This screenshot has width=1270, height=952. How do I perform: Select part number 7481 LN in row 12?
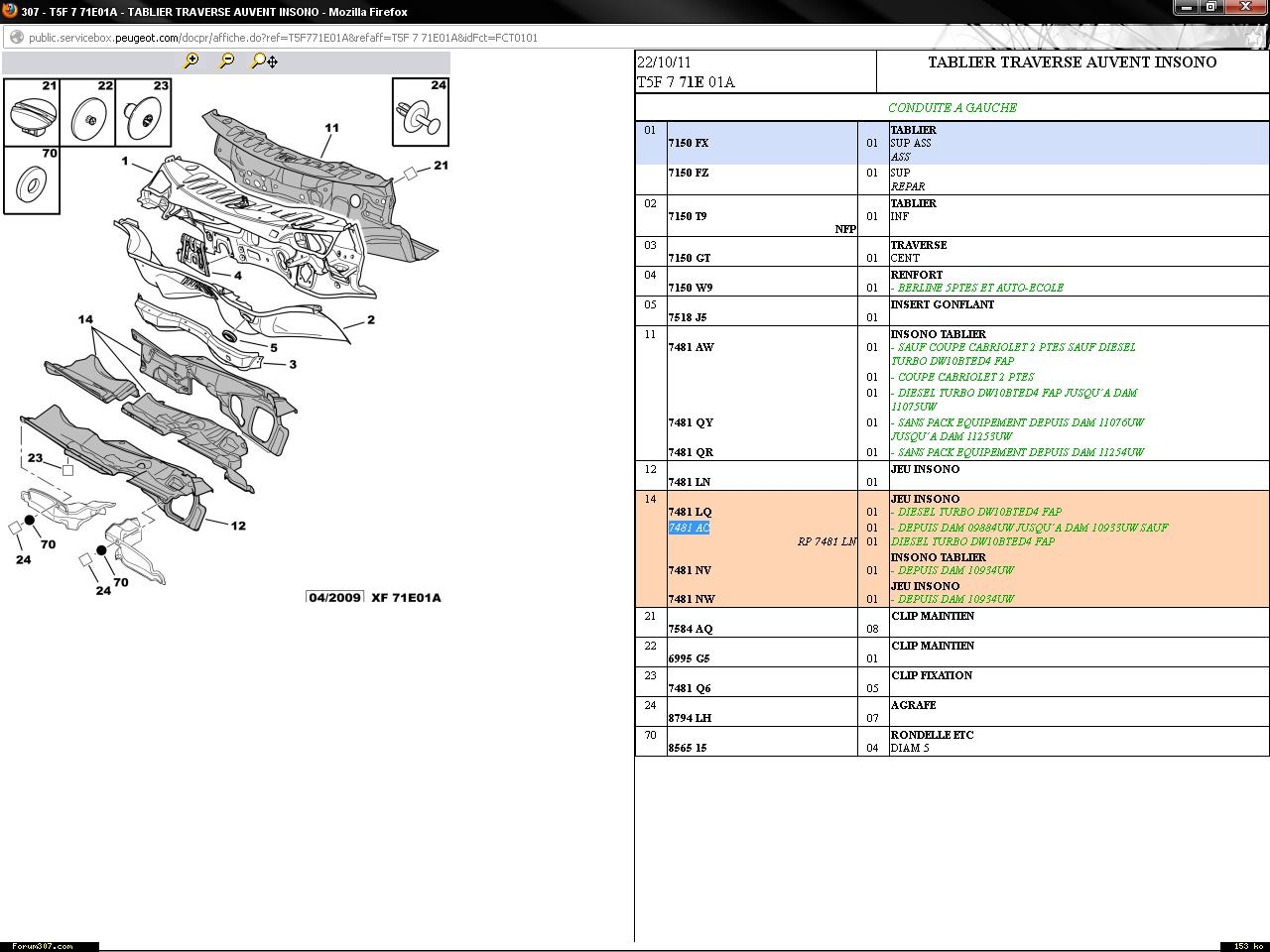(691, 482)
